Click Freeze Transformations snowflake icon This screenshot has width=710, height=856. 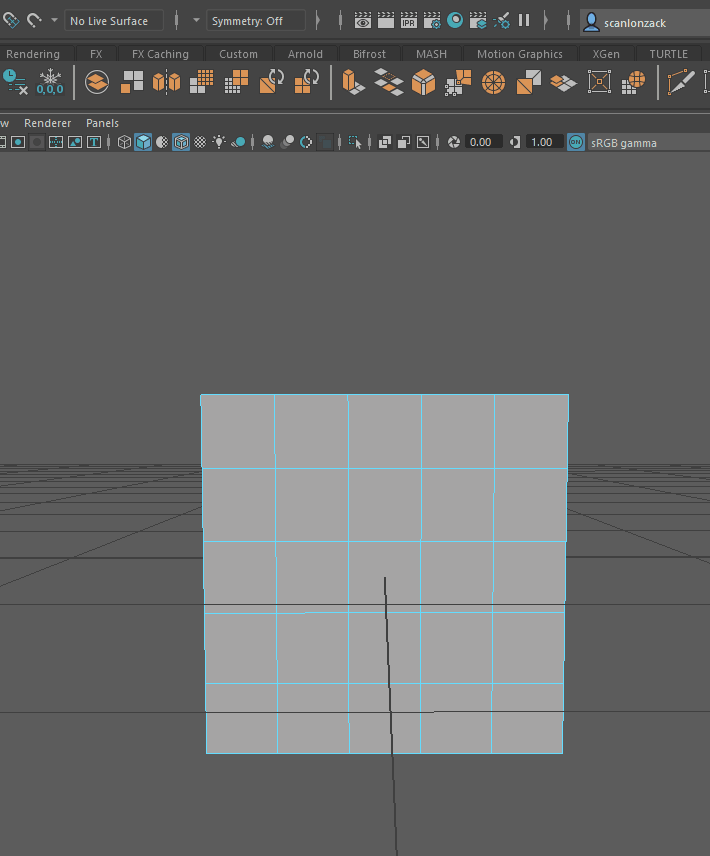[x=50, y=82]
